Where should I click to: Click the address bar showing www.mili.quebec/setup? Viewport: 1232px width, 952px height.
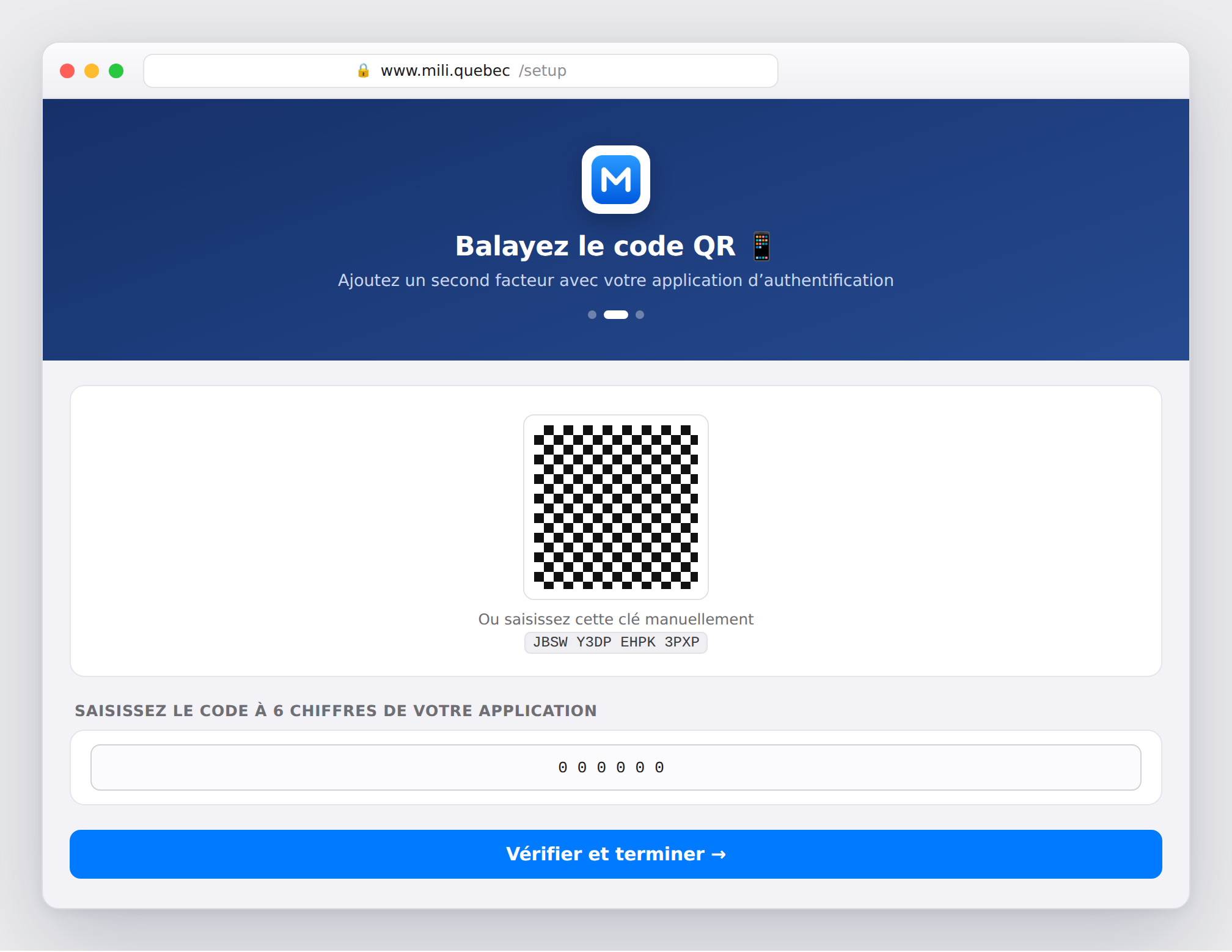coord(461,71)
